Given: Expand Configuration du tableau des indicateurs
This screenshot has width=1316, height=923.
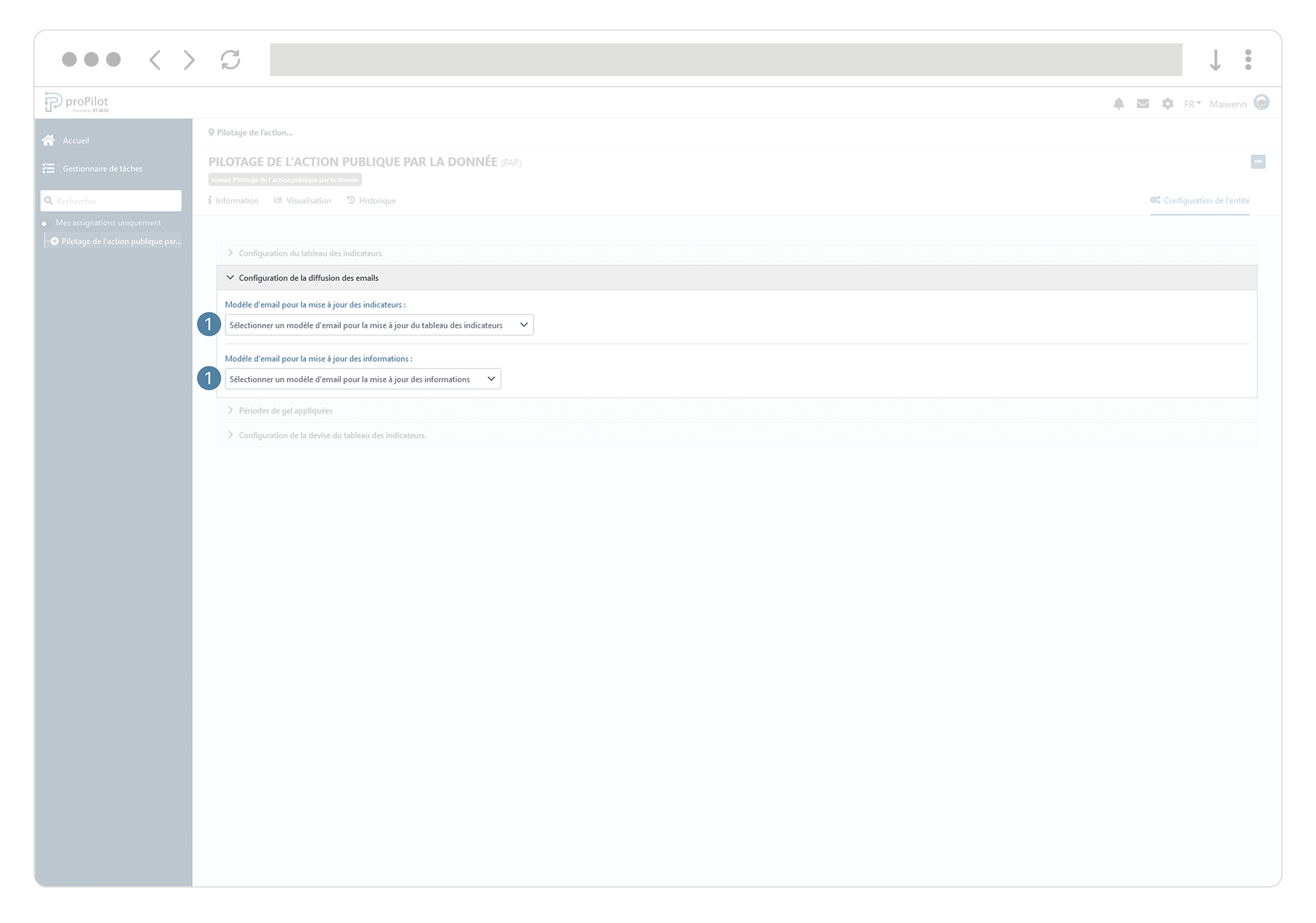Looking at the screenshot, I should coord(310,253).
